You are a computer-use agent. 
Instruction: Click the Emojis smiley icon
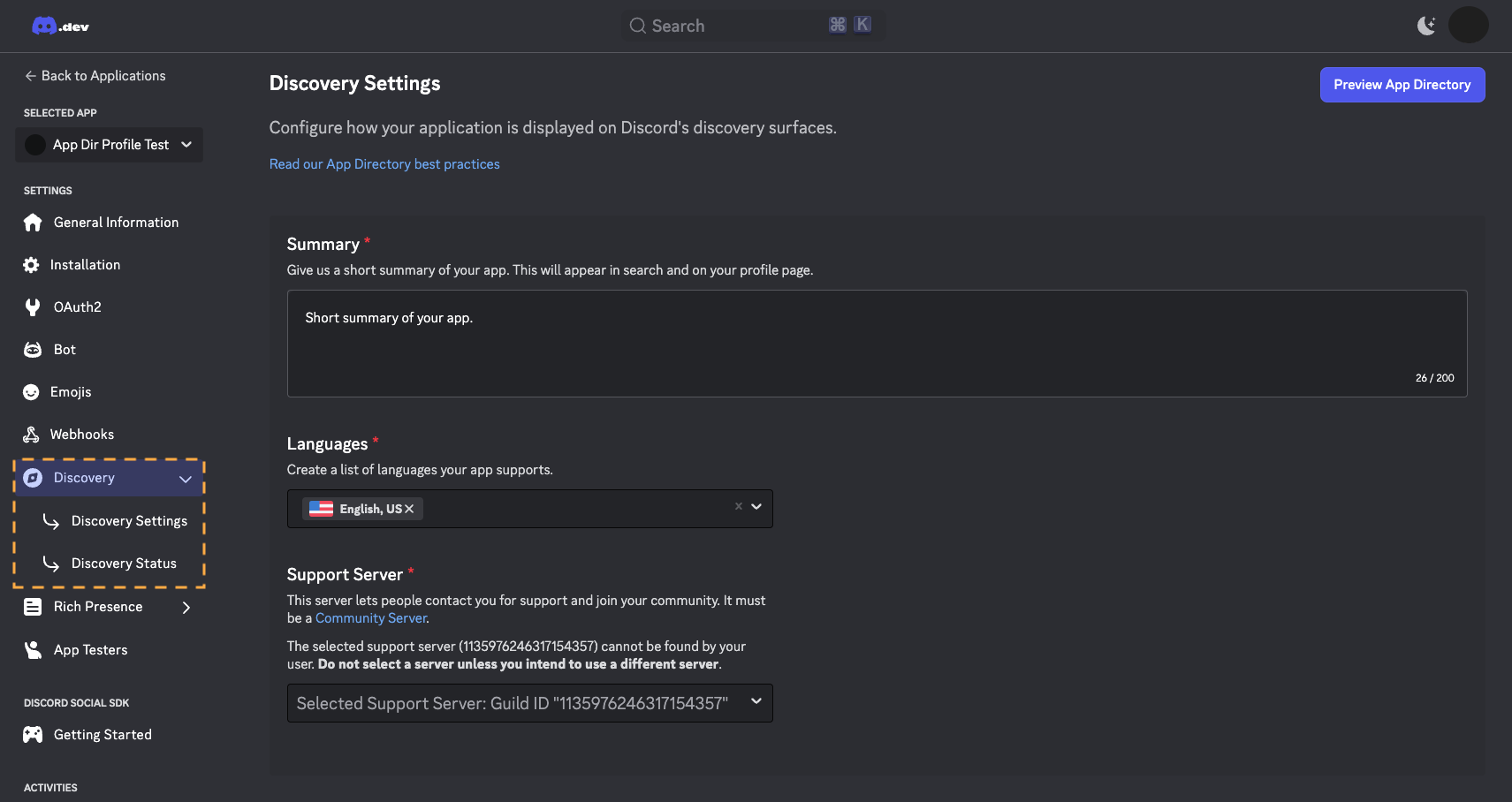click(x=31, y=392)
